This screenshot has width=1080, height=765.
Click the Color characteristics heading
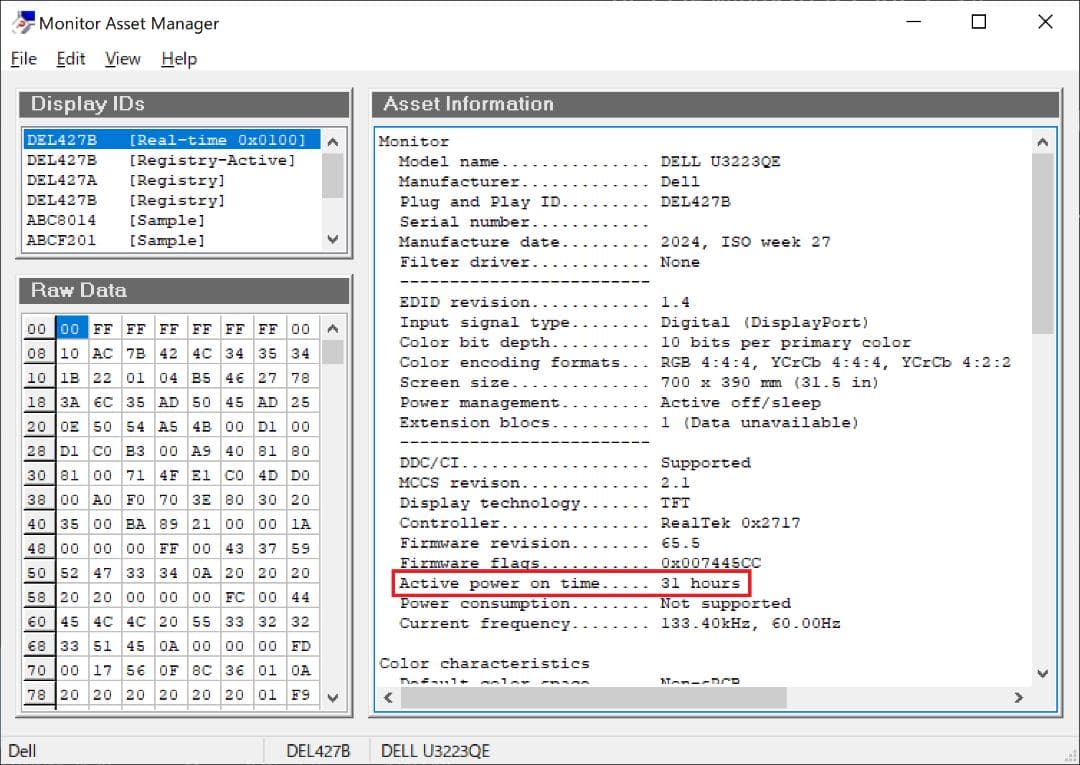(484, 663)
